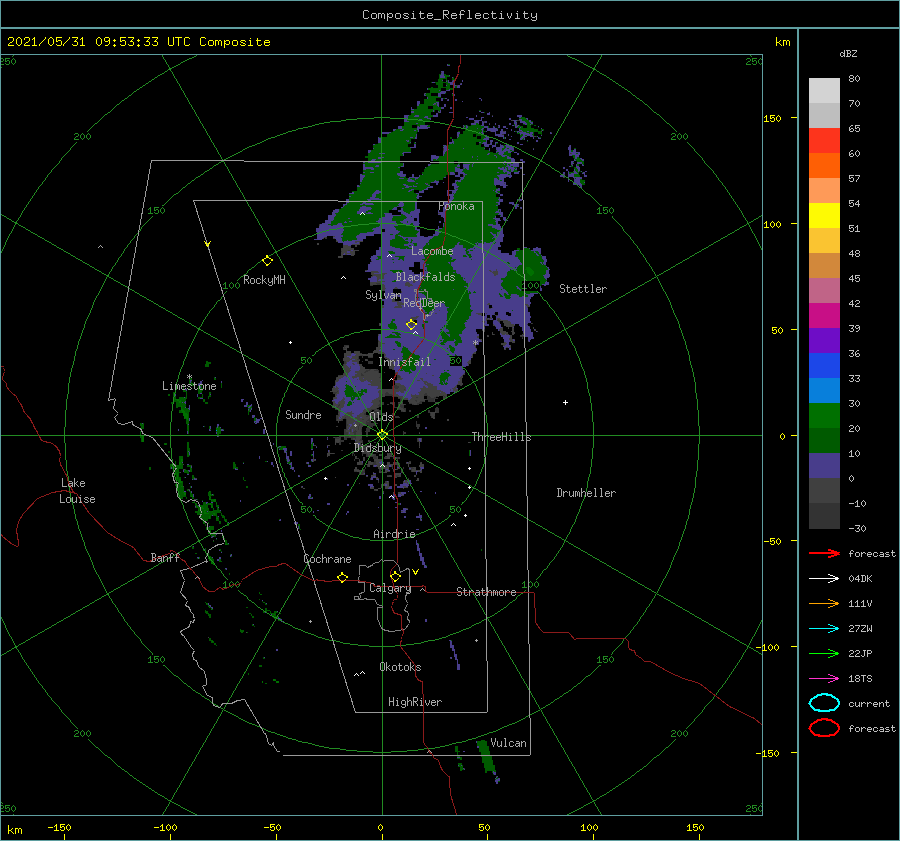Click the RedDeer label
Image resolution: width=900 pixels, height=841 pixels.
[424, 303]
